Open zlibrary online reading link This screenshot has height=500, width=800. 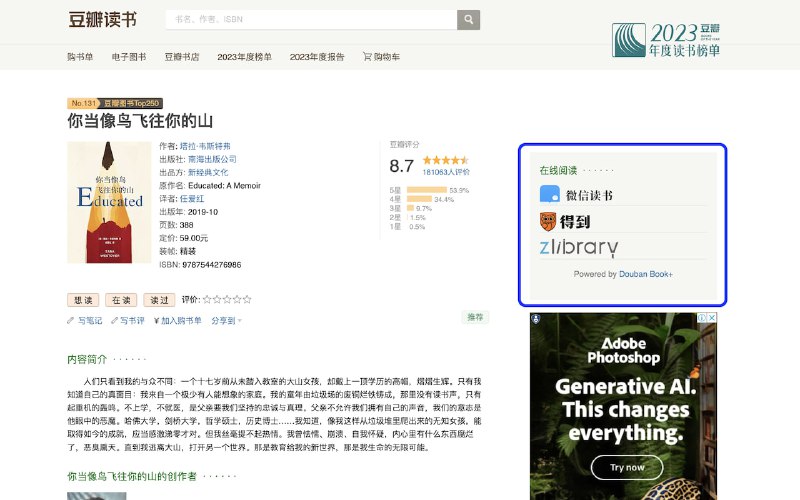(x=579, y=247)
